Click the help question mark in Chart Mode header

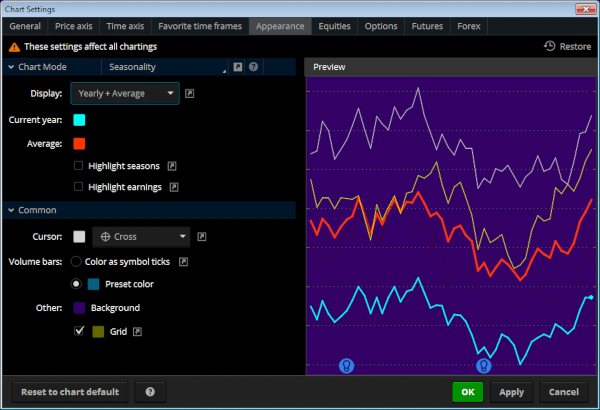pos(254,67)
